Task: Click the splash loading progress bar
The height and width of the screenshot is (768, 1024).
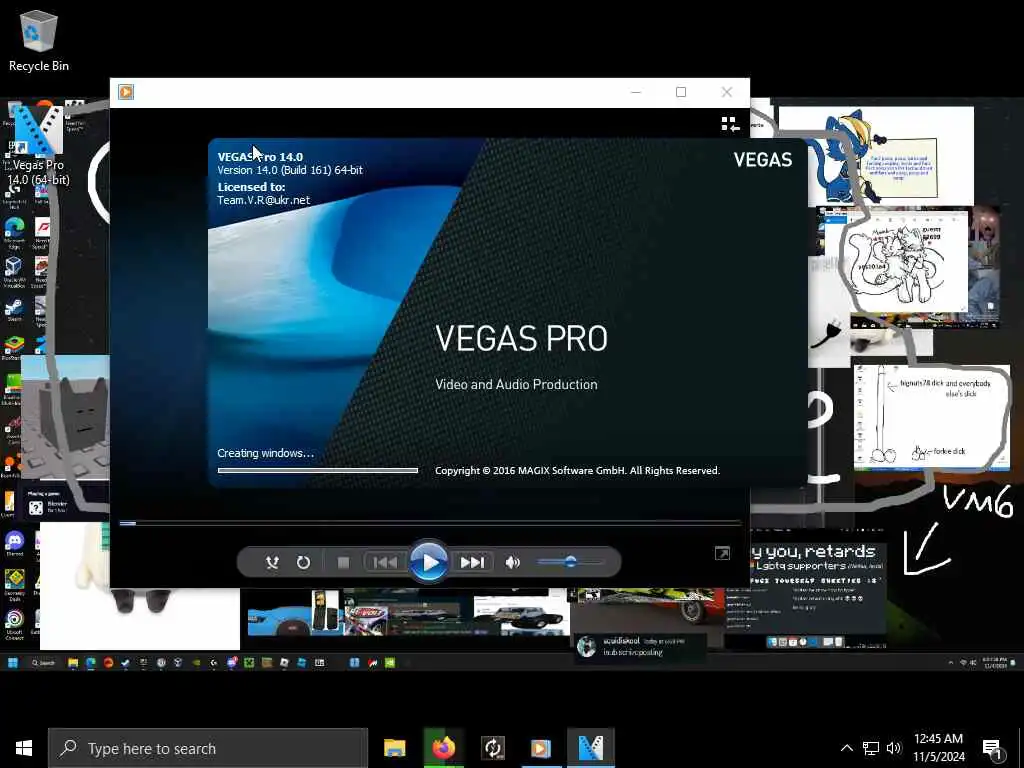Action: coord(317,470)
